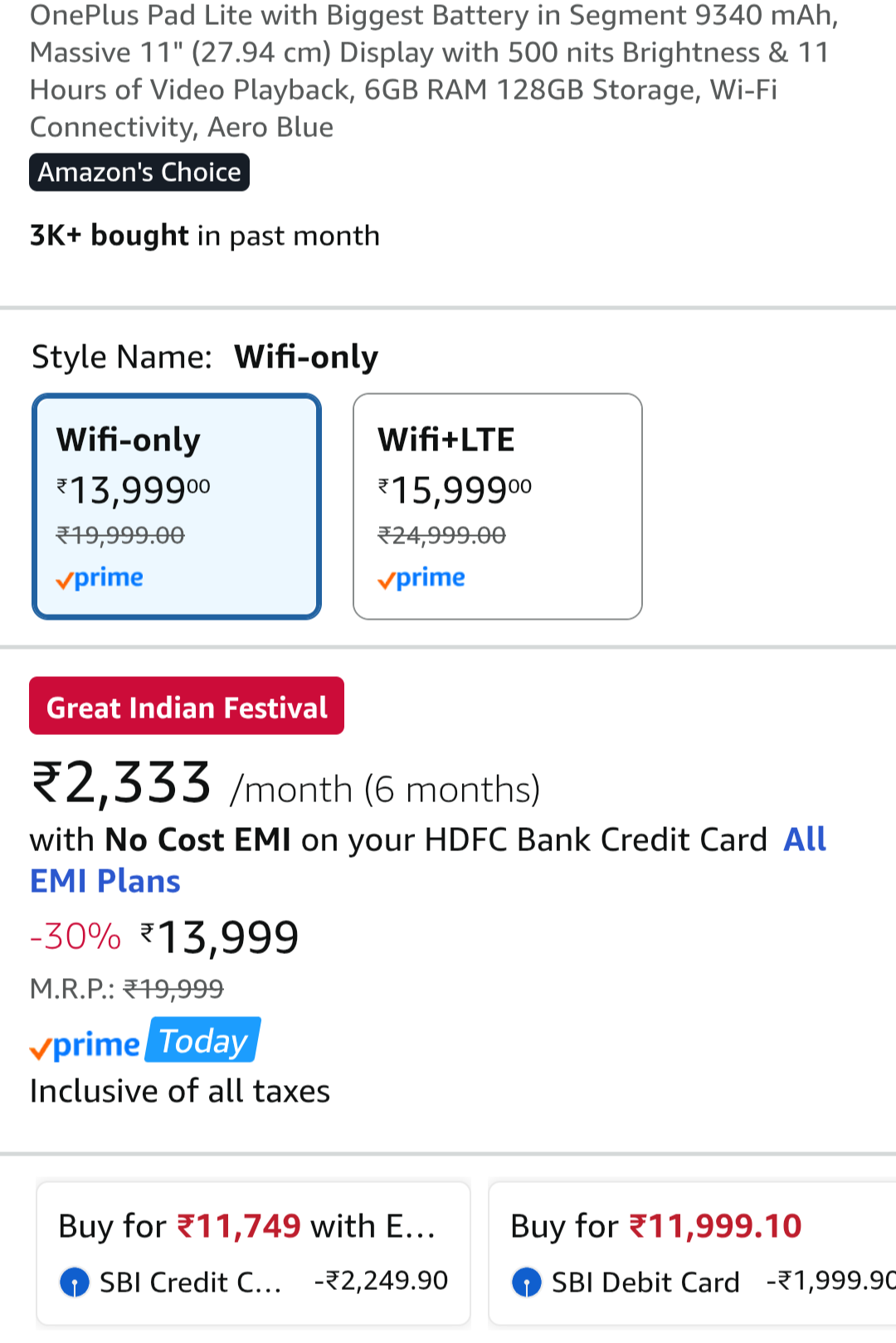Tap the prime logo beside the Today badge
896x1343 pixels.
85,1045
